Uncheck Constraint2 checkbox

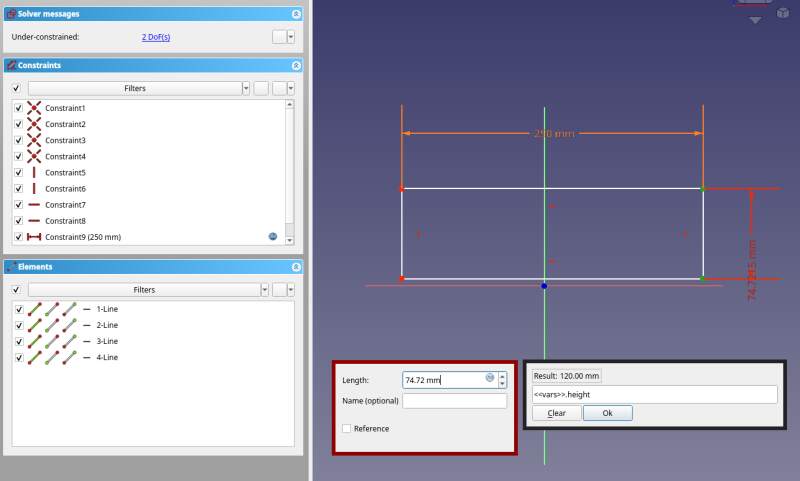tap(18, 124)
